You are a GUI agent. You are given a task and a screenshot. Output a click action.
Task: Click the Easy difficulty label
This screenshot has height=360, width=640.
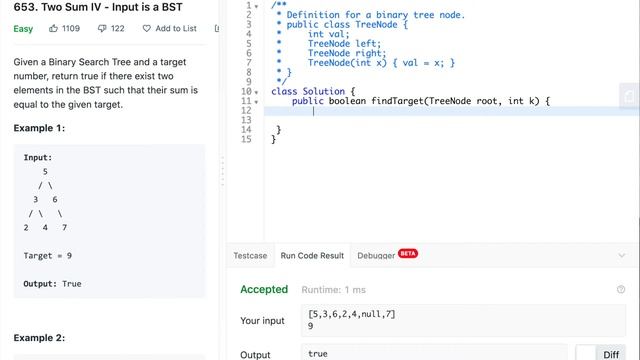pos(23,29)
